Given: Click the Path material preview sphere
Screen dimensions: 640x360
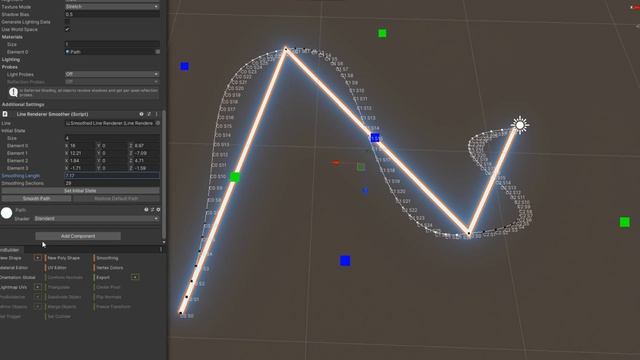Looking at the screenshot, I should (x=7, y=213).
